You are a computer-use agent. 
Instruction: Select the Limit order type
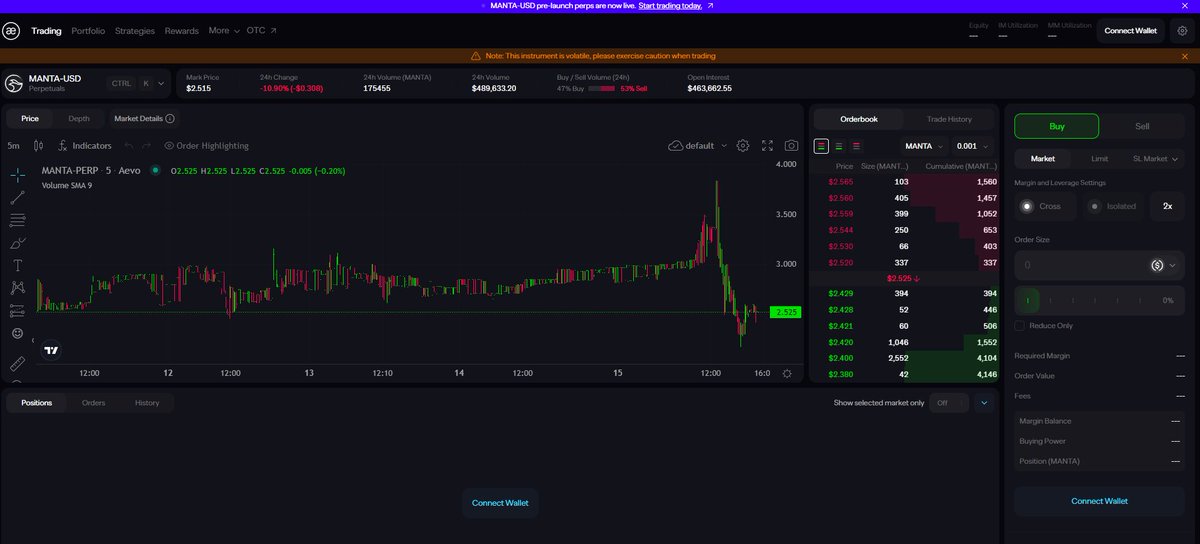pyautogui.click(x=1099, y=159)
